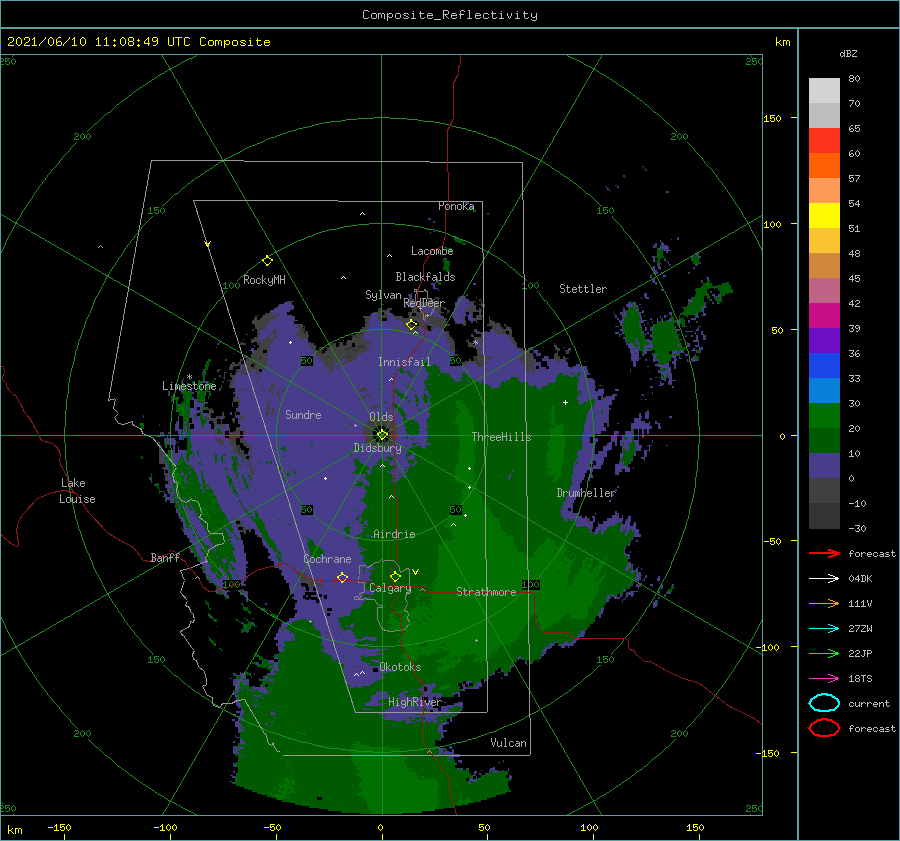This screenshot has height=841, width=900.
Task: Click the HighRiver city label
Action: pos(415,702)
